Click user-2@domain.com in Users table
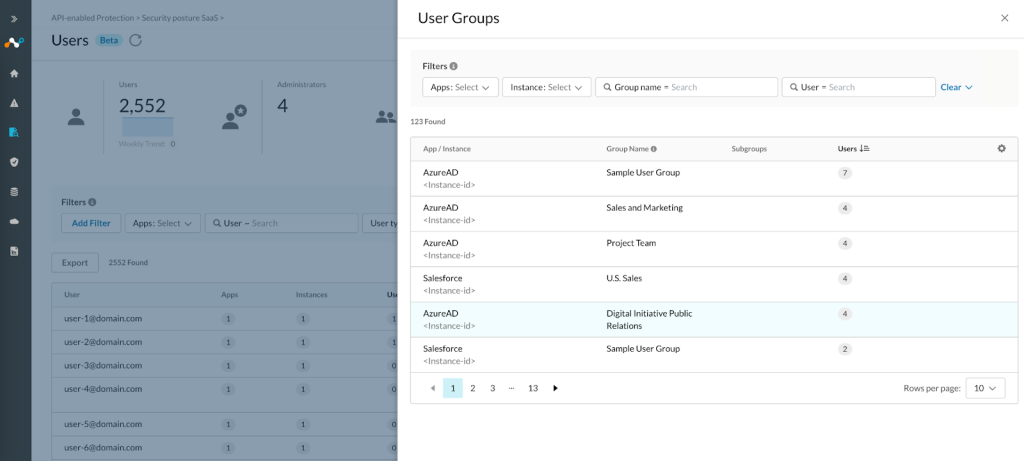The width and height of the screenshot is (1024, 461). click(103, 342)
